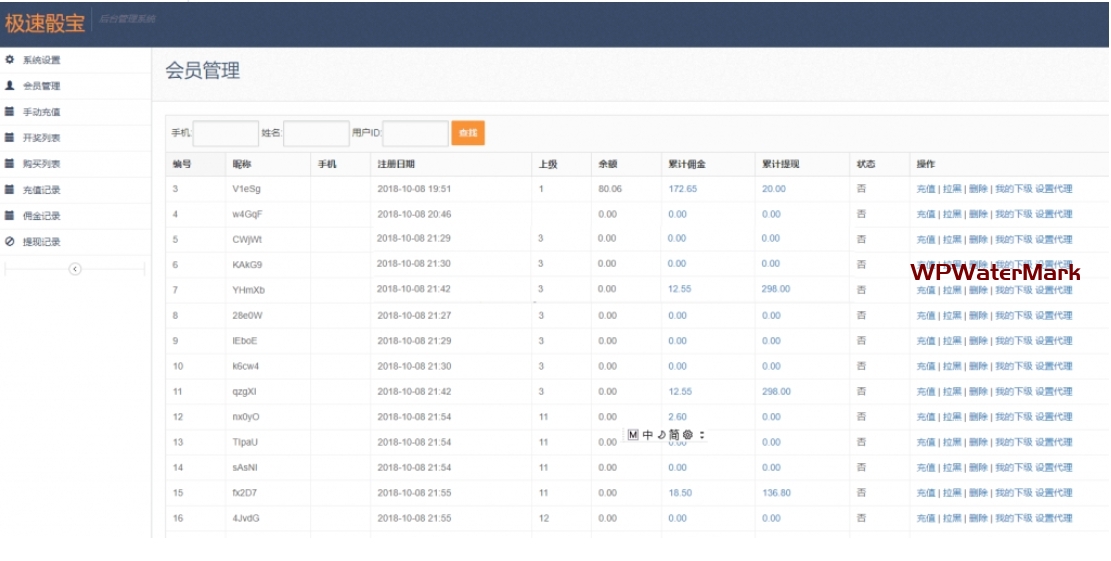Click the list icon beside 佣金记录
1111x561 pixels.
click(9, 215)
